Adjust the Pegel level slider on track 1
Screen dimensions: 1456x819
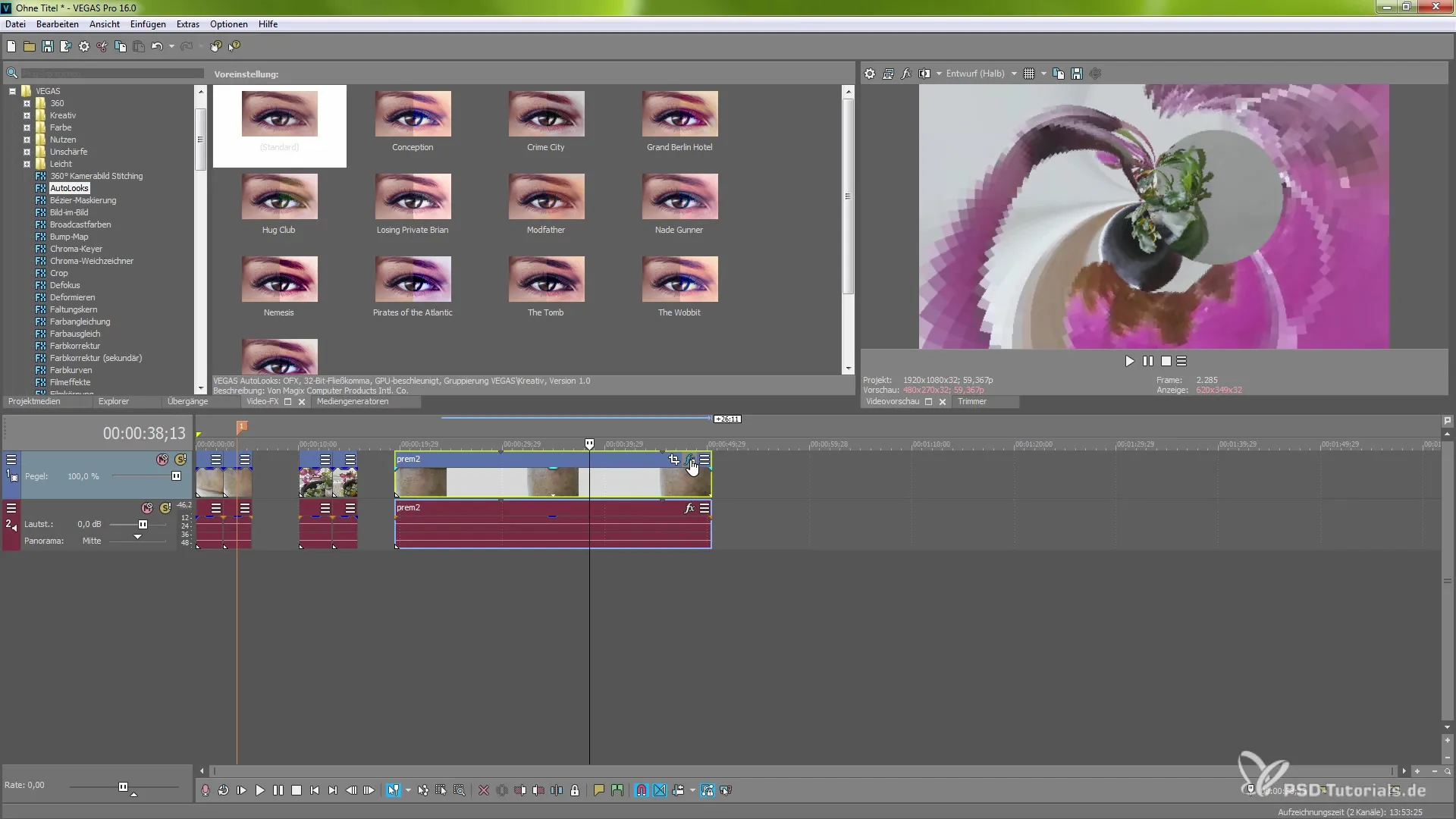click(x=176, y=476)
